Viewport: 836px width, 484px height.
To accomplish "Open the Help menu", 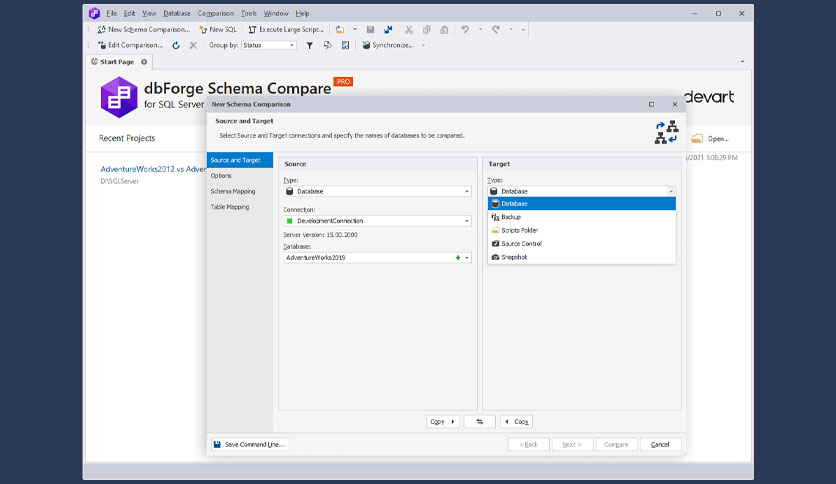I will (302, 13).
